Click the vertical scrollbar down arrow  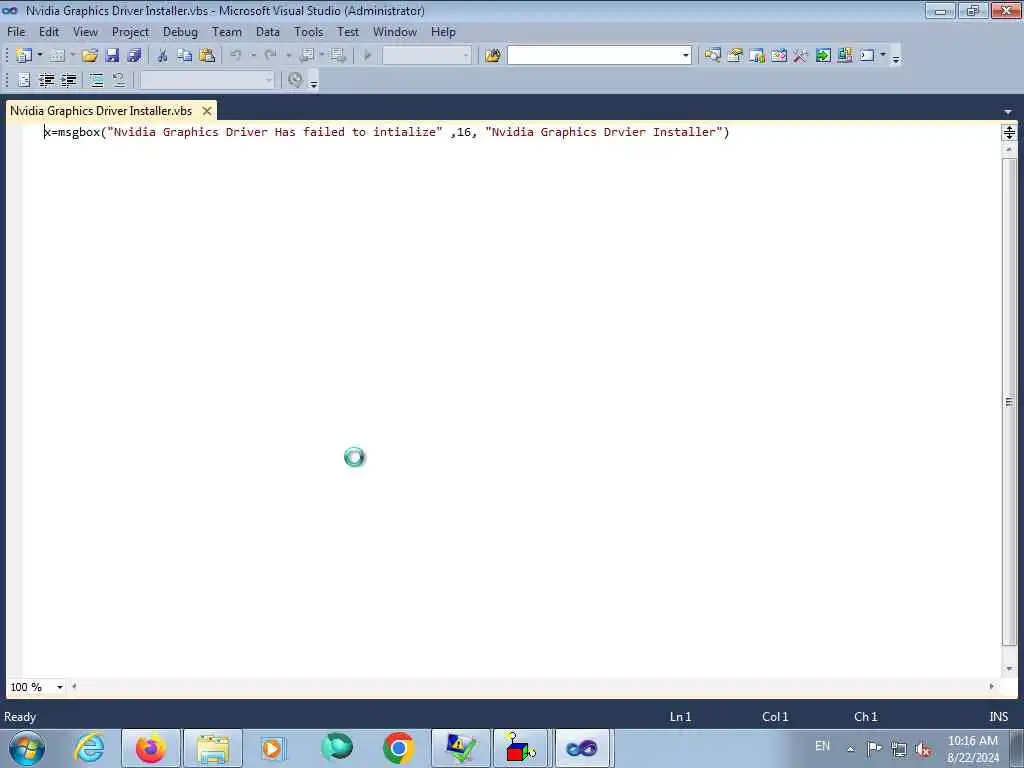point(1009,669)
